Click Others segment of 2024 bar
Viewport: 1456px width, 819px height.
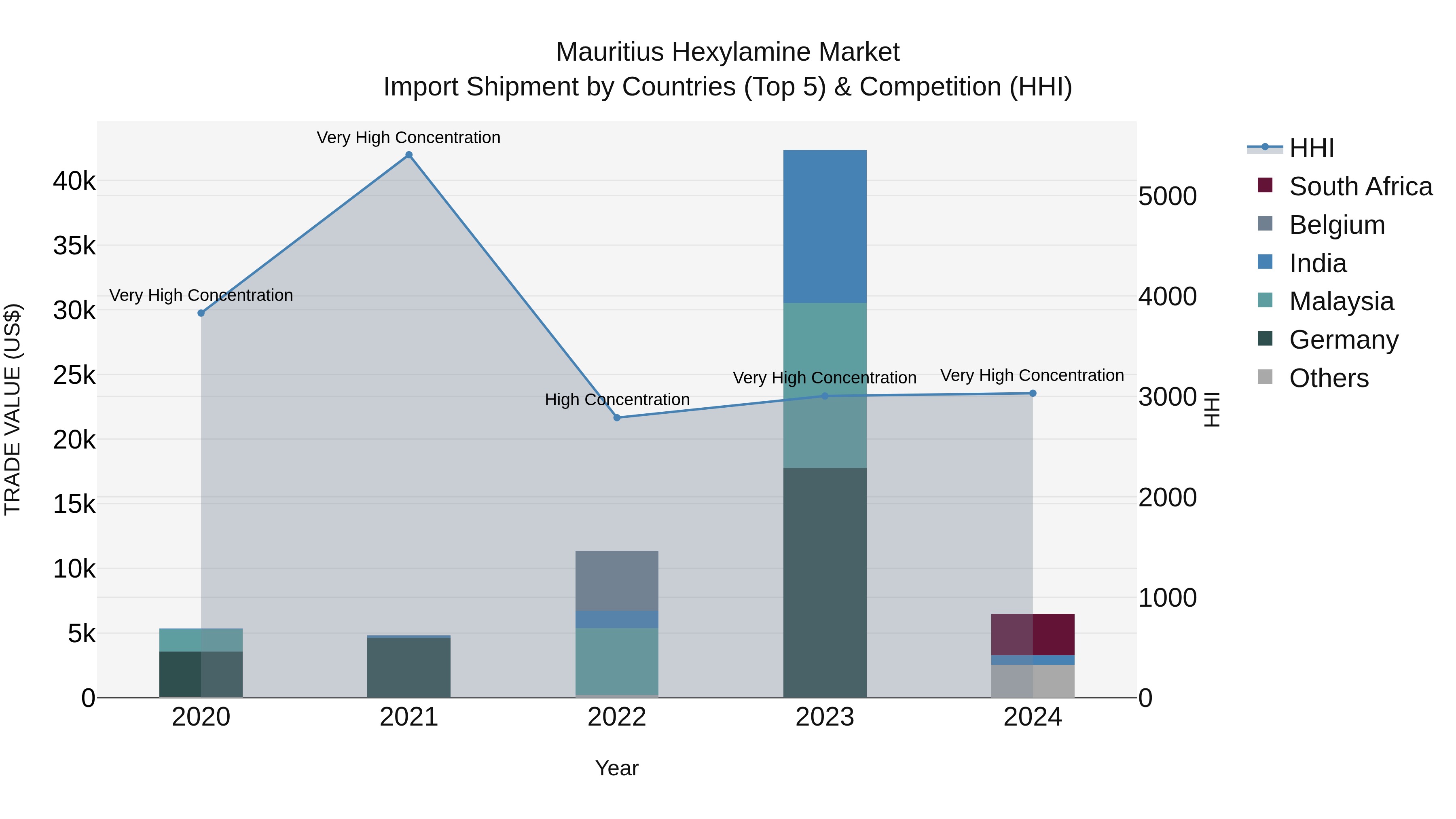[1033, 681]
